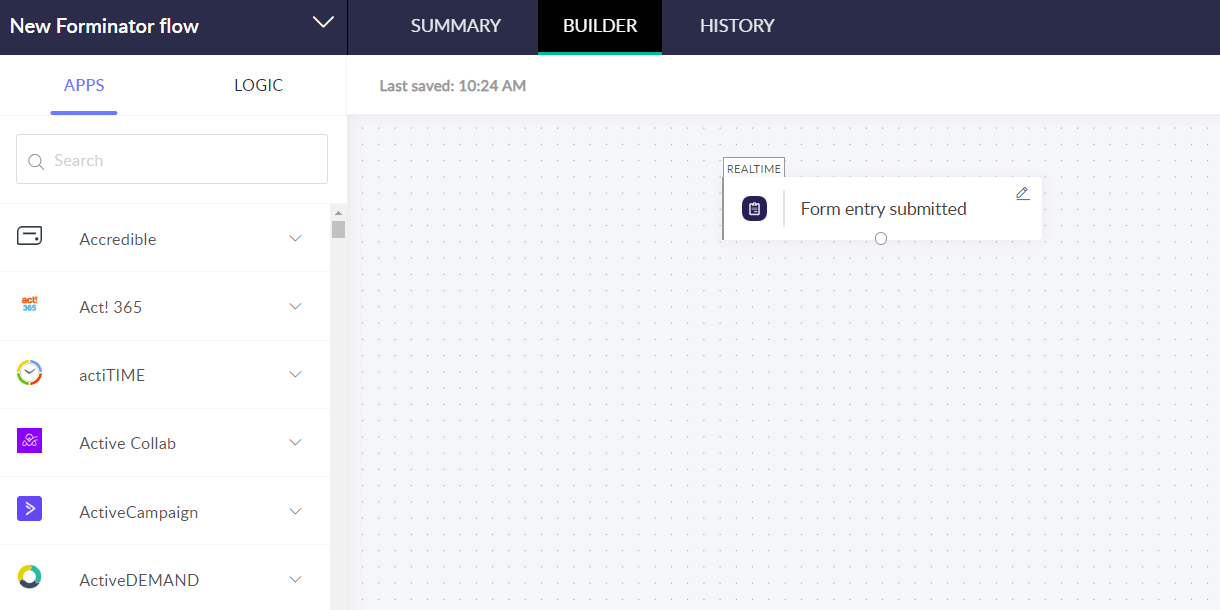Click the scrollbar up arrow
This screenshot has height=610, width=1220.
pos(338,212)
